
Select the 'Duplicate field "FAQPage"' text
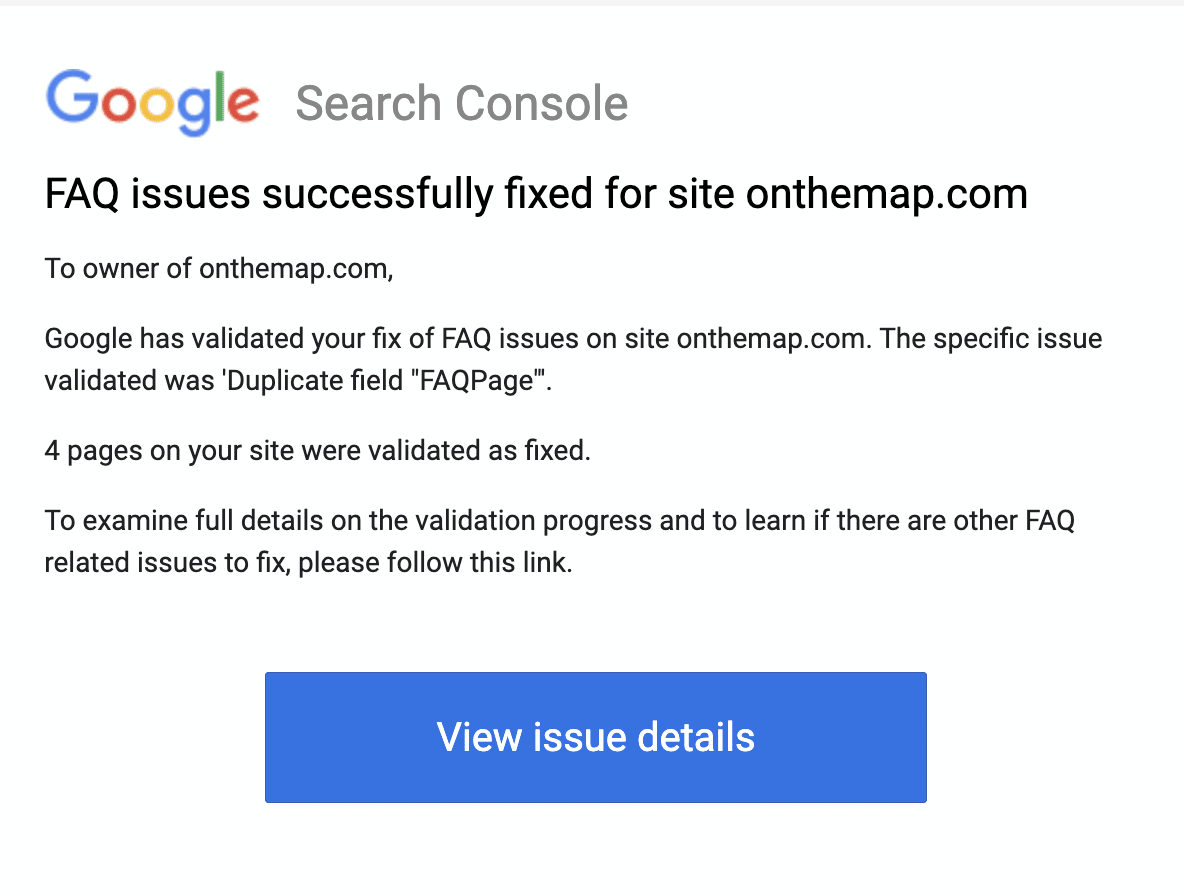(x=386, y=380)
